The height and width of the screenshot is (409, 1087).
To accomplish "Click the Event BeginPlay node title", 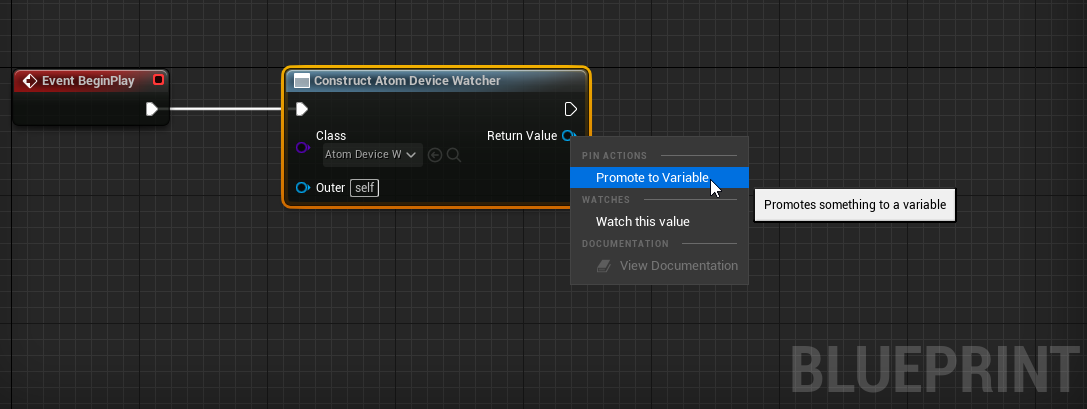I will pyautogui.click(x=88, y=81).
